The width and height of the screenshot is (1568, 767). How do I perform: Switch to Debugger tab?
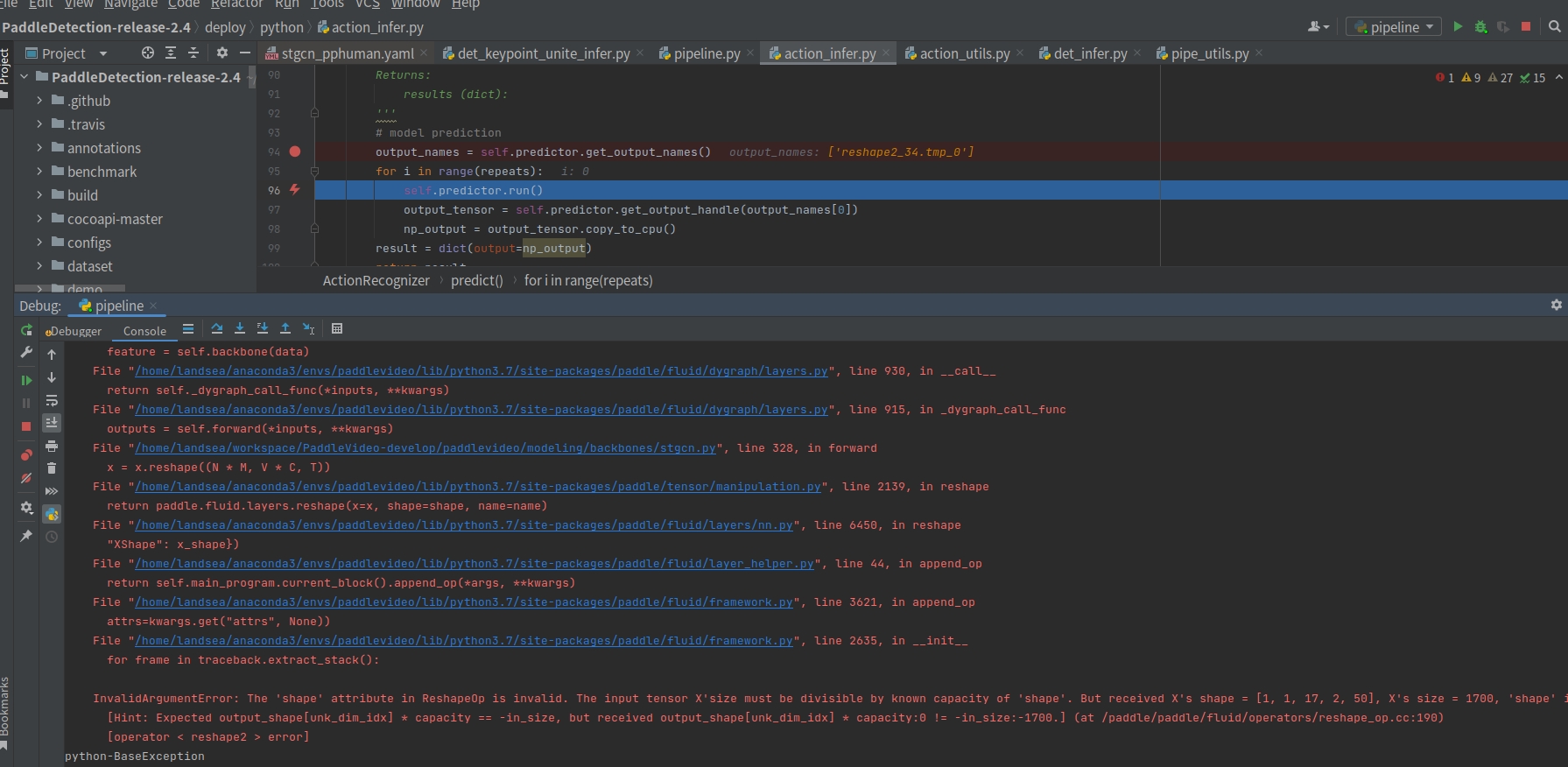click(74, 331)
